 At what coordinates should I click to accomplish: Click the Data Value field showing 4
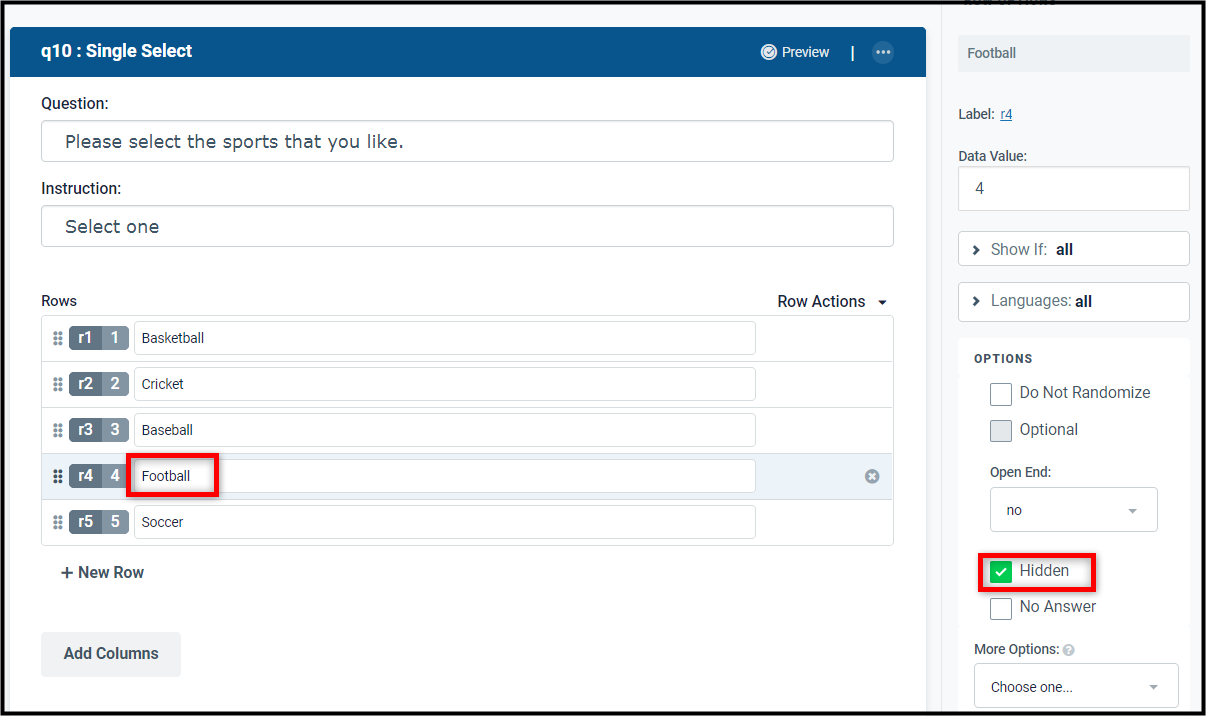(1074, 188)
